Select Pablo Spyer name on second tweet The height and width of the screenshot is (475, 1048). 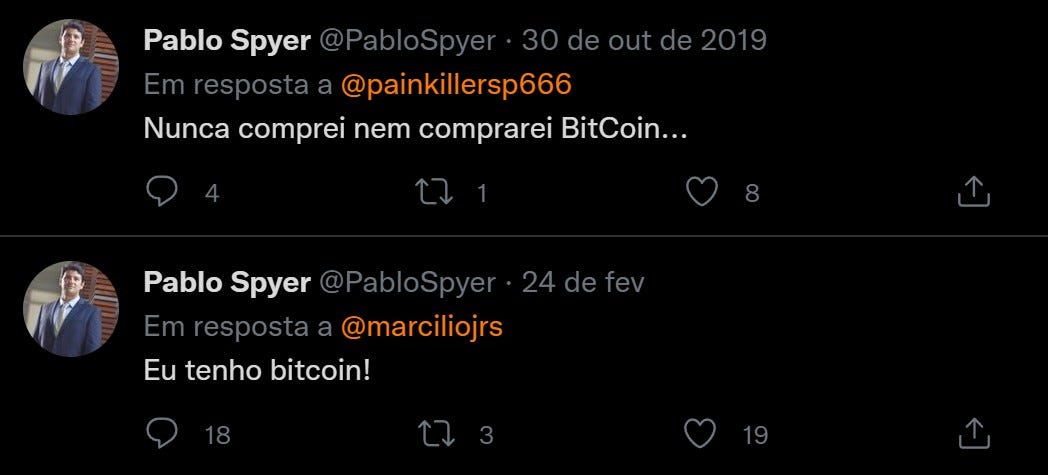227,283
